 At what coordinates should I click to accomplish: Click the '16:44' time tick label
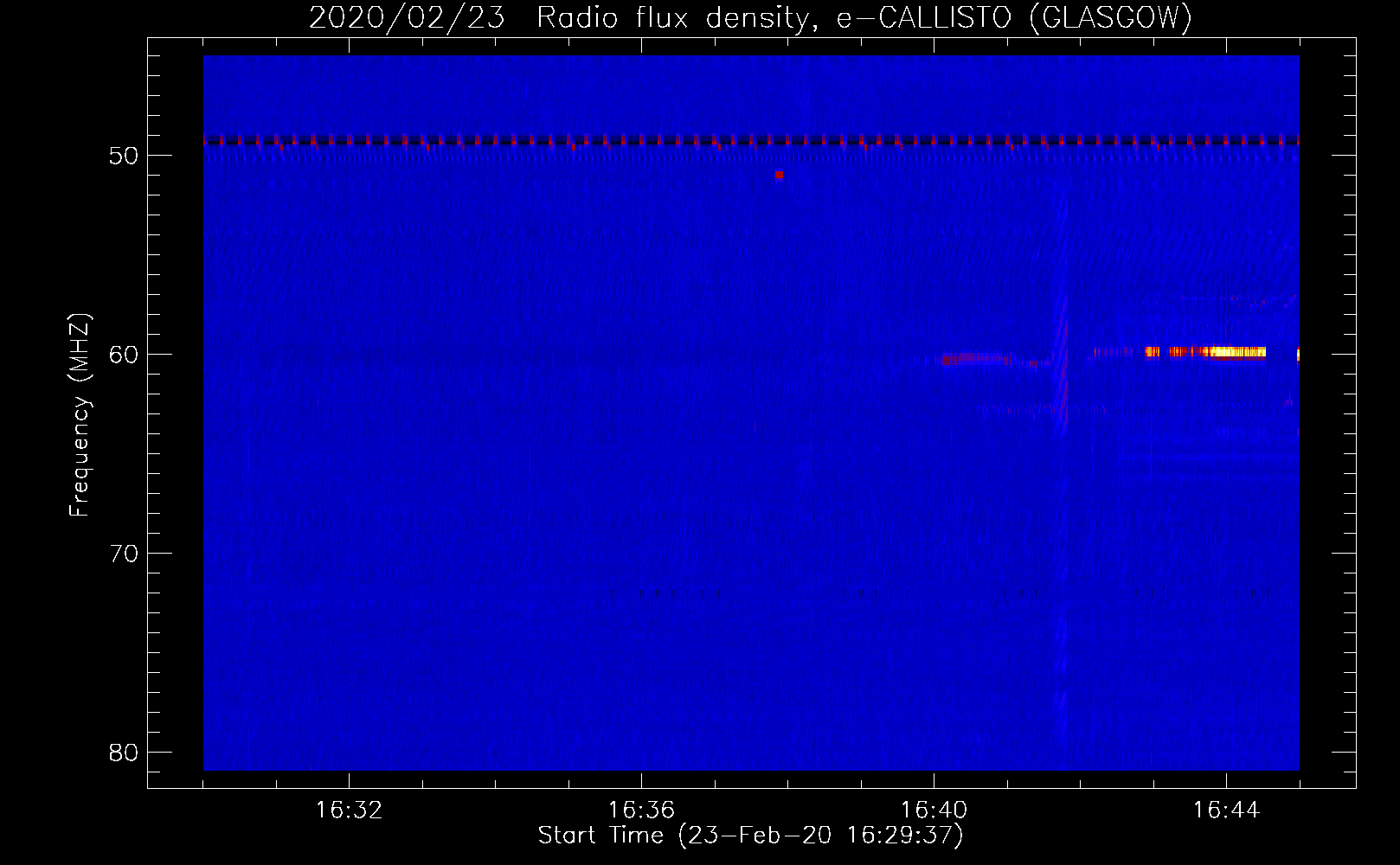pyautogui.click(x=1226, y=811)
